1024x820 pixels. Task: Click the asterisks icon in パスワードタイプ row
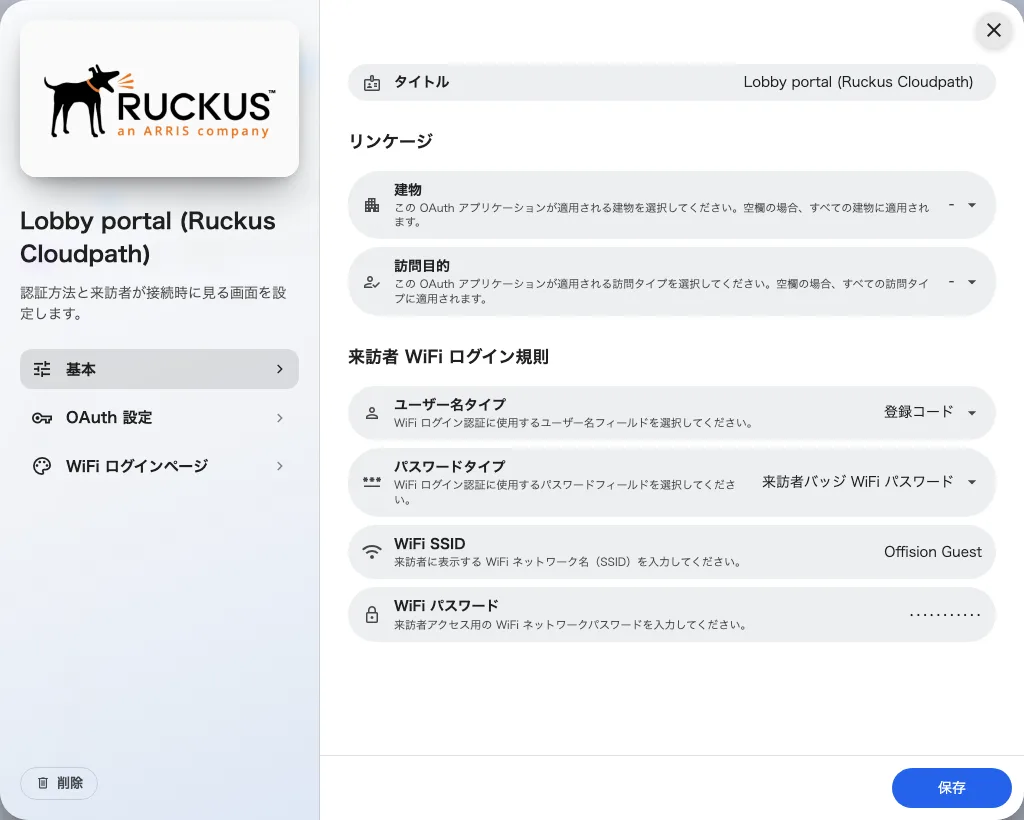click(372, 482)
